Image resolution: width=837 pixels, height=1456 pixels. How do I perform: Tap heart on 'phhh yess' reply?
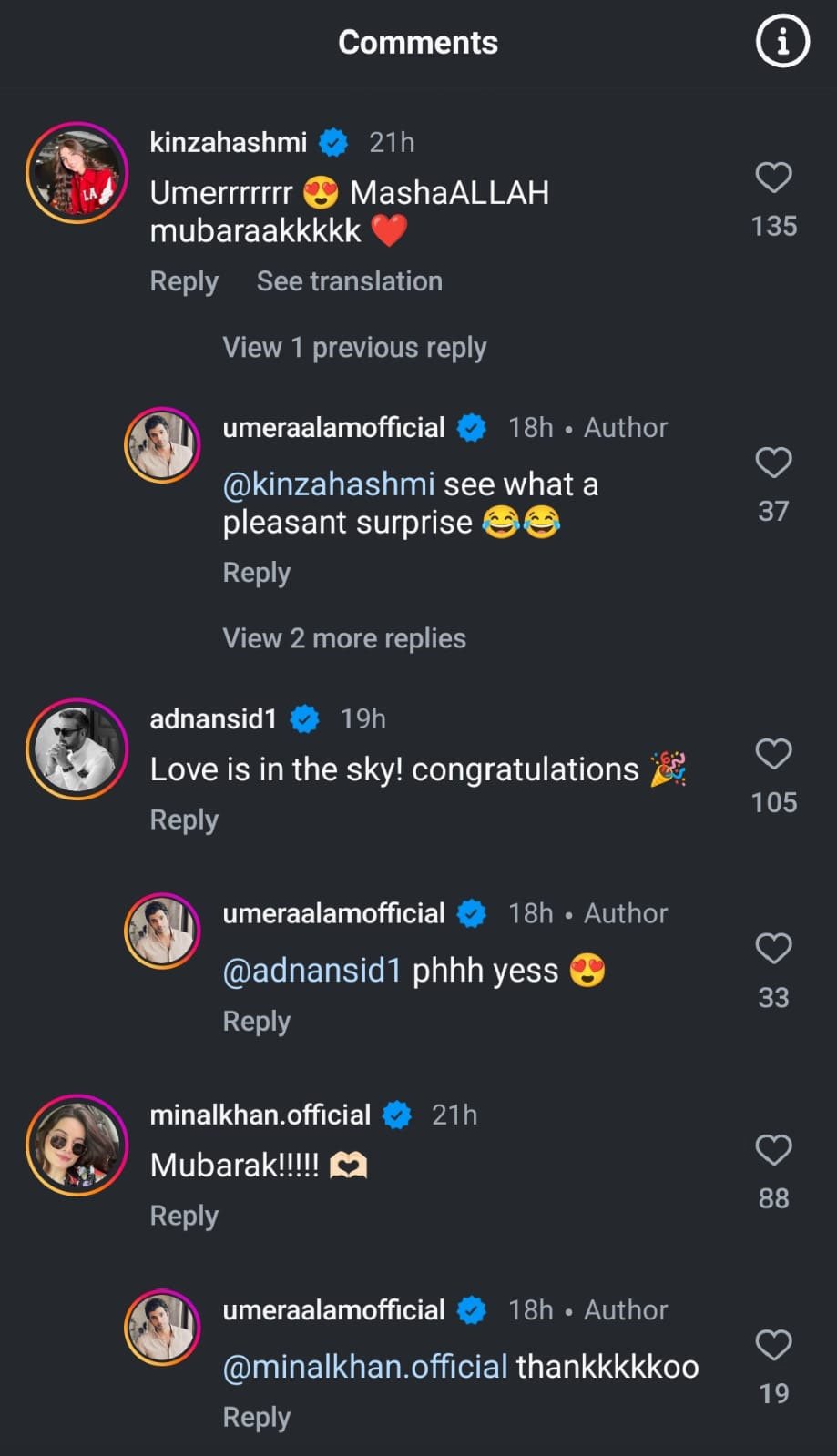tap(773, 949)
